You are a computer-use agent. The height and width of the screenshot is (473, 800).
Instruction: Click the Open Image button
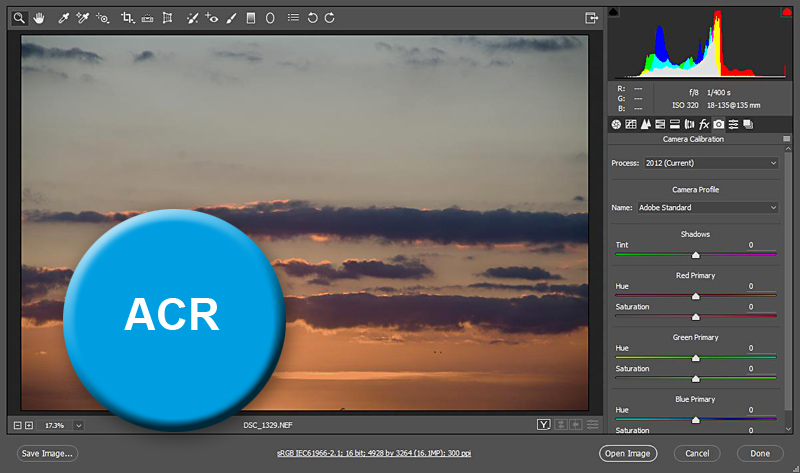pos(628,453)
